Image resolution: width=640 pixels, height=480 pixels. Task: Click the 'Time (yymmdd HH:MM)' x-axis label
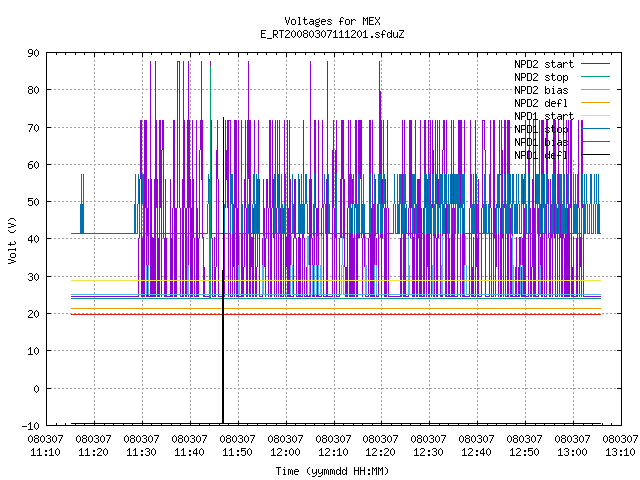coord(332,471)
